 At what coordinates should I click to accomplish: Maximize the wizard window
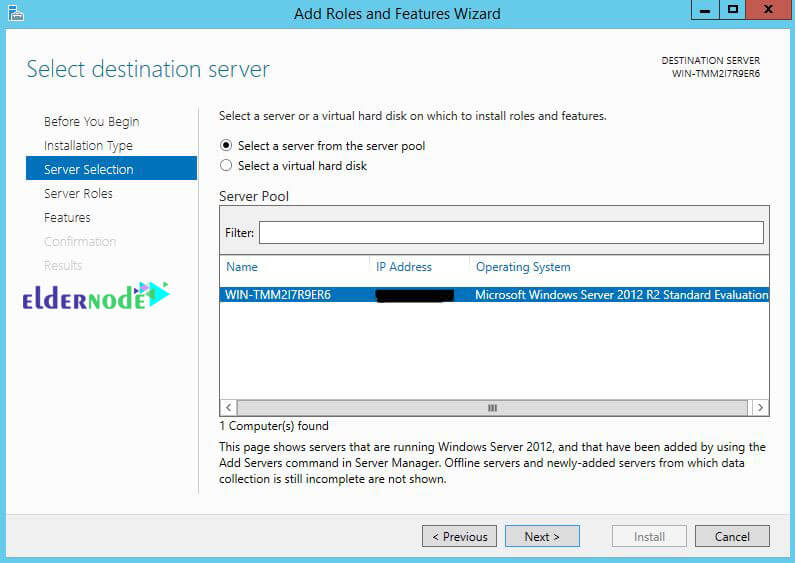pyautogui.click(x=733, y=10)
